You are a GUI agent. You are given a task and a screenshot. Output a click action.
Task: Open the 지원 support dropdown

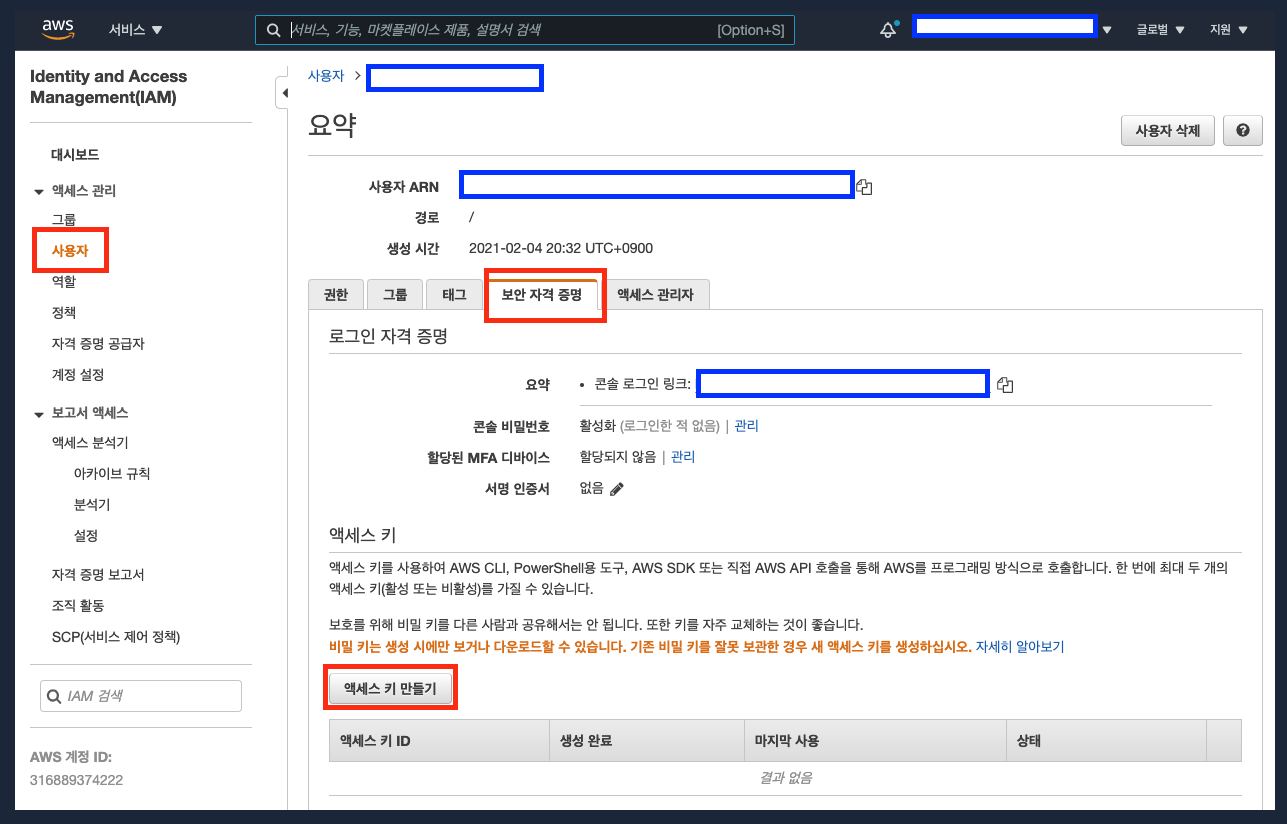pos(1229,30)
